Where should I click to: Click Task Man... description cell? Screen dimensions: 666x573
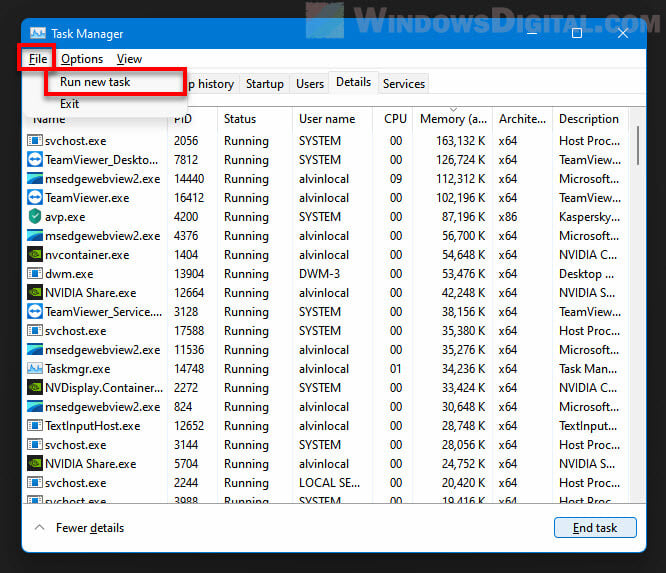(588, 368)
